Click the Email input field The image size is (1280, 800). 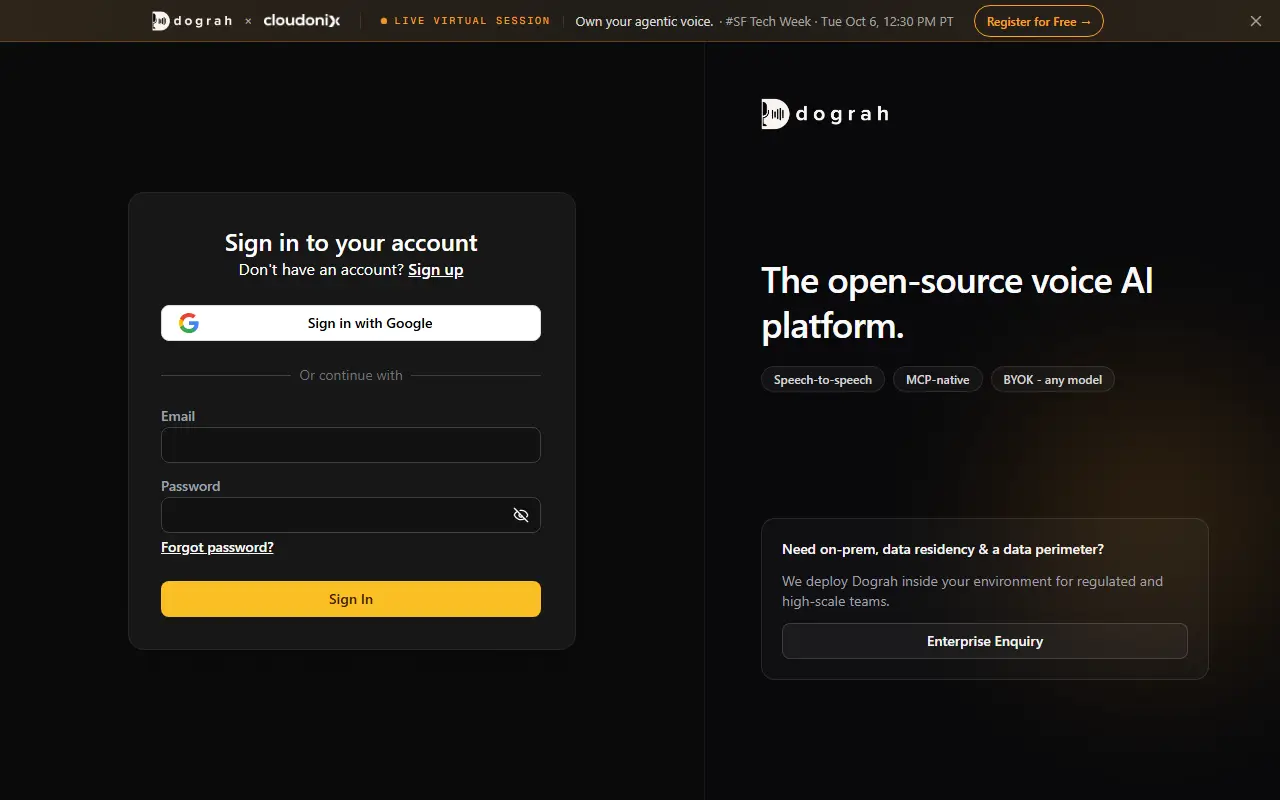click(351, 445)
